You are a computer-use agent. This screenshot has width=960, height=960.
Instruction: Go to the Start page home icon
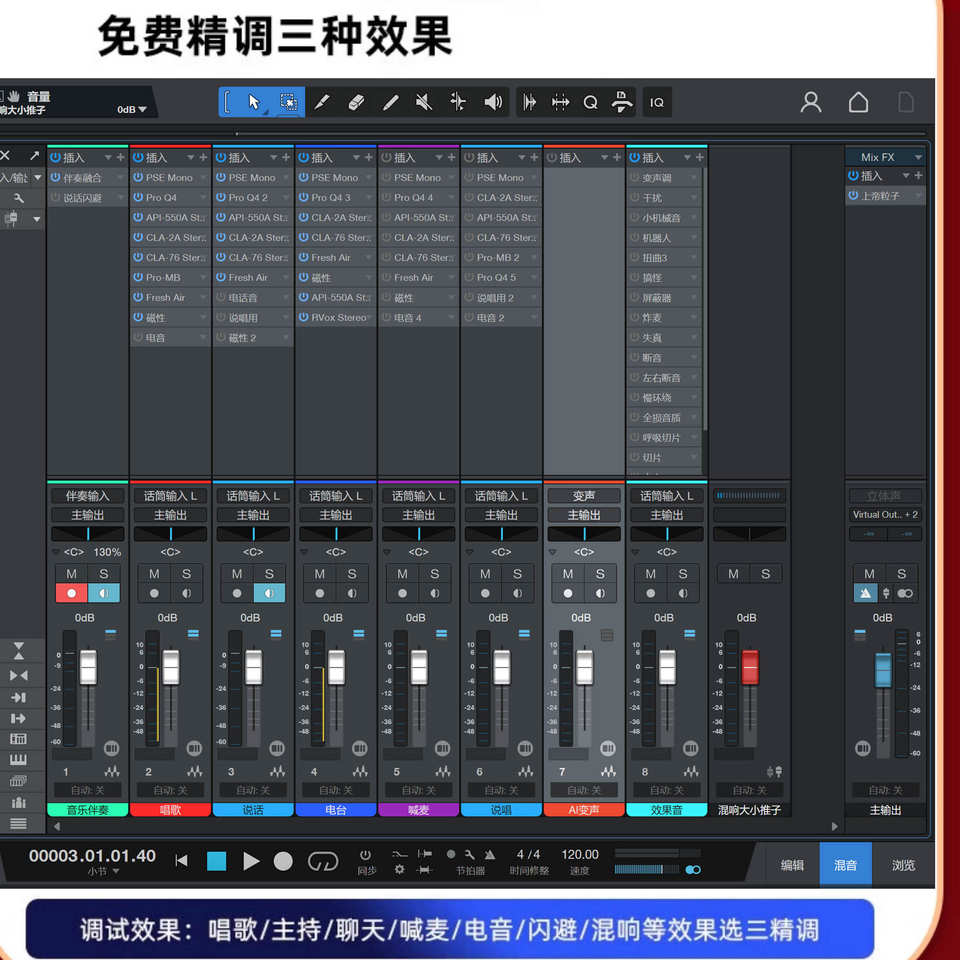(x=858, y=102)
